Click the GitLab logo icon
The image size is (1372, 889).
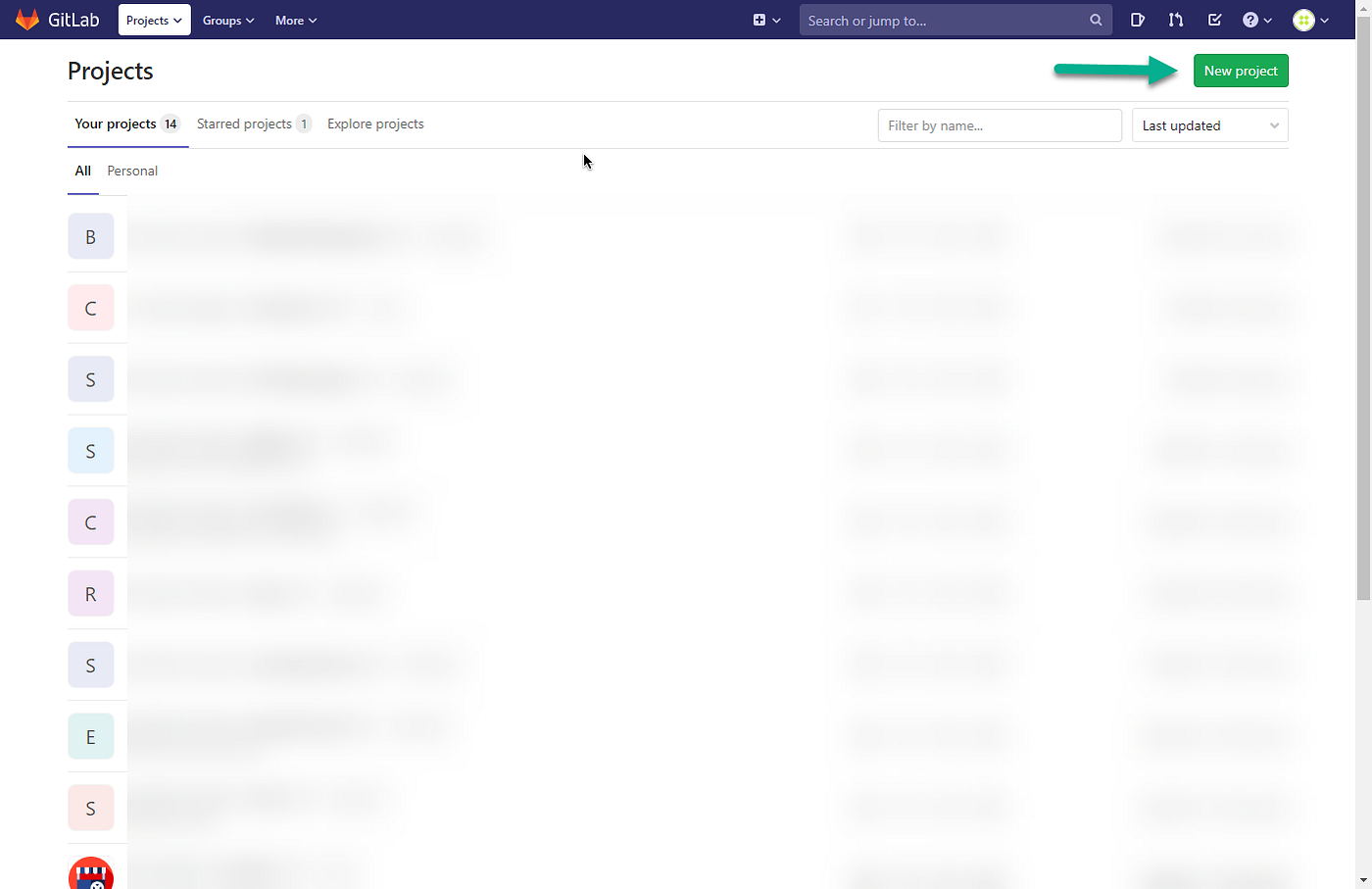pyautogui.click(x=27, y=19)
